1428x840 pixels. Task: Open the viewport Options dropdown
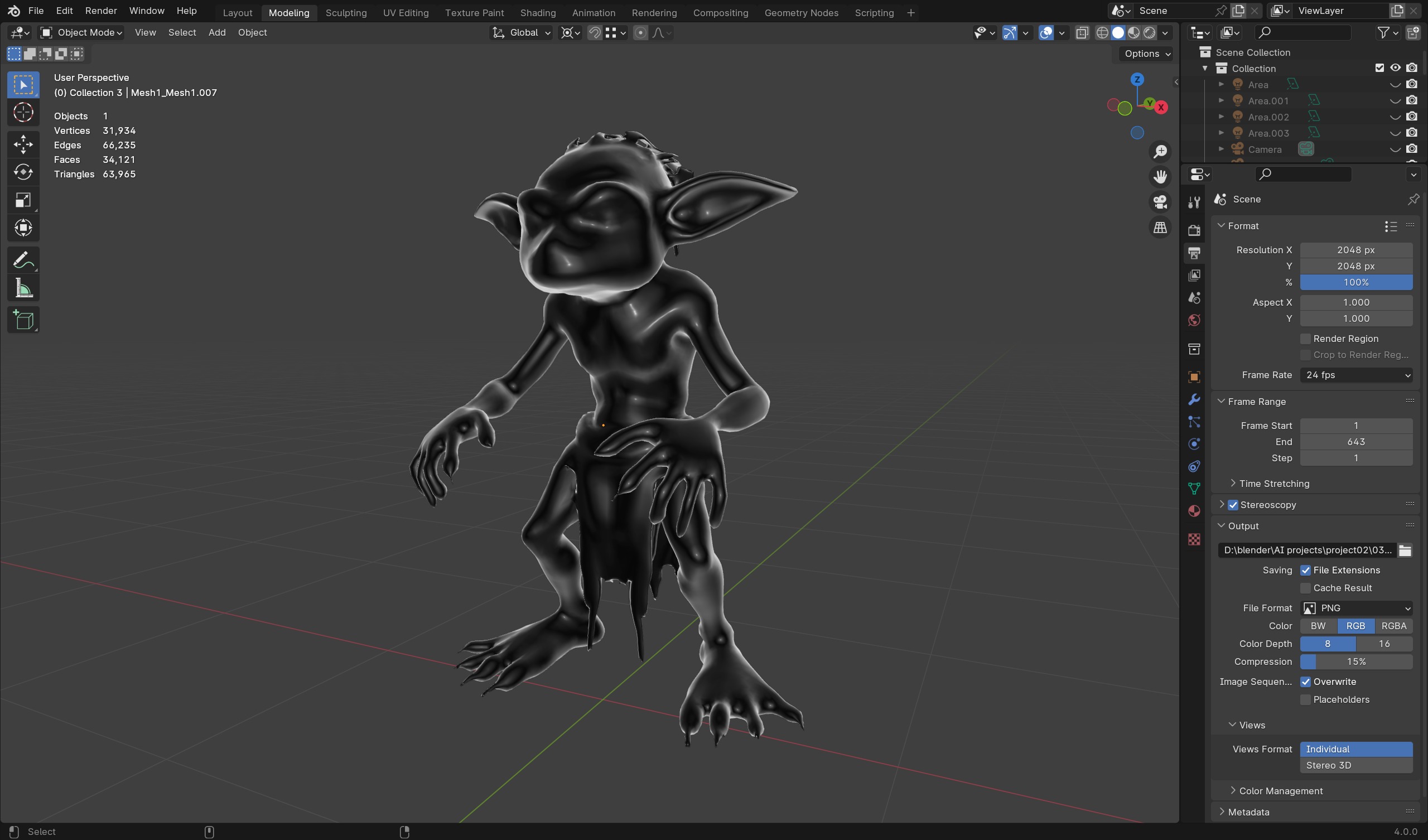[1146, 54]
